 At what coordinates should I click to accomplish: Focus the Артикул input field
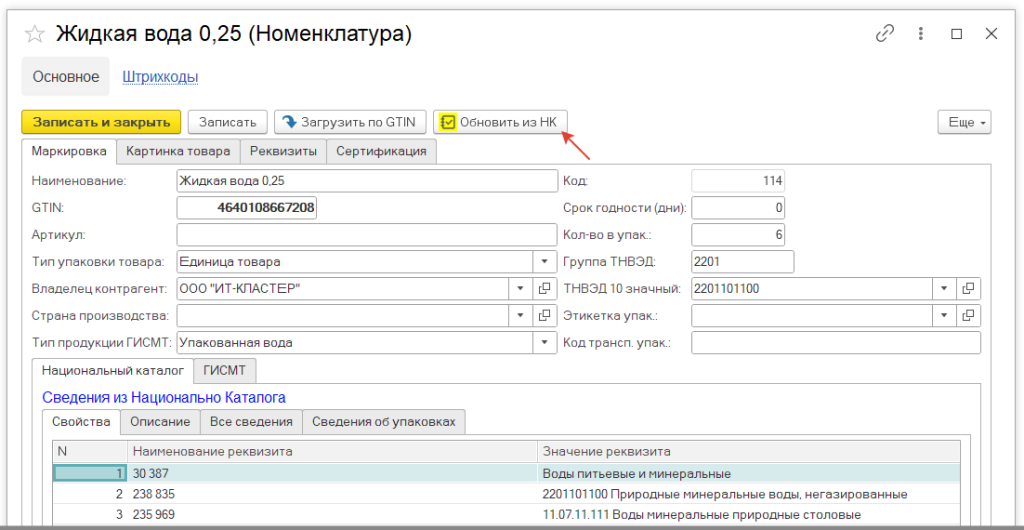click(367, 235)
